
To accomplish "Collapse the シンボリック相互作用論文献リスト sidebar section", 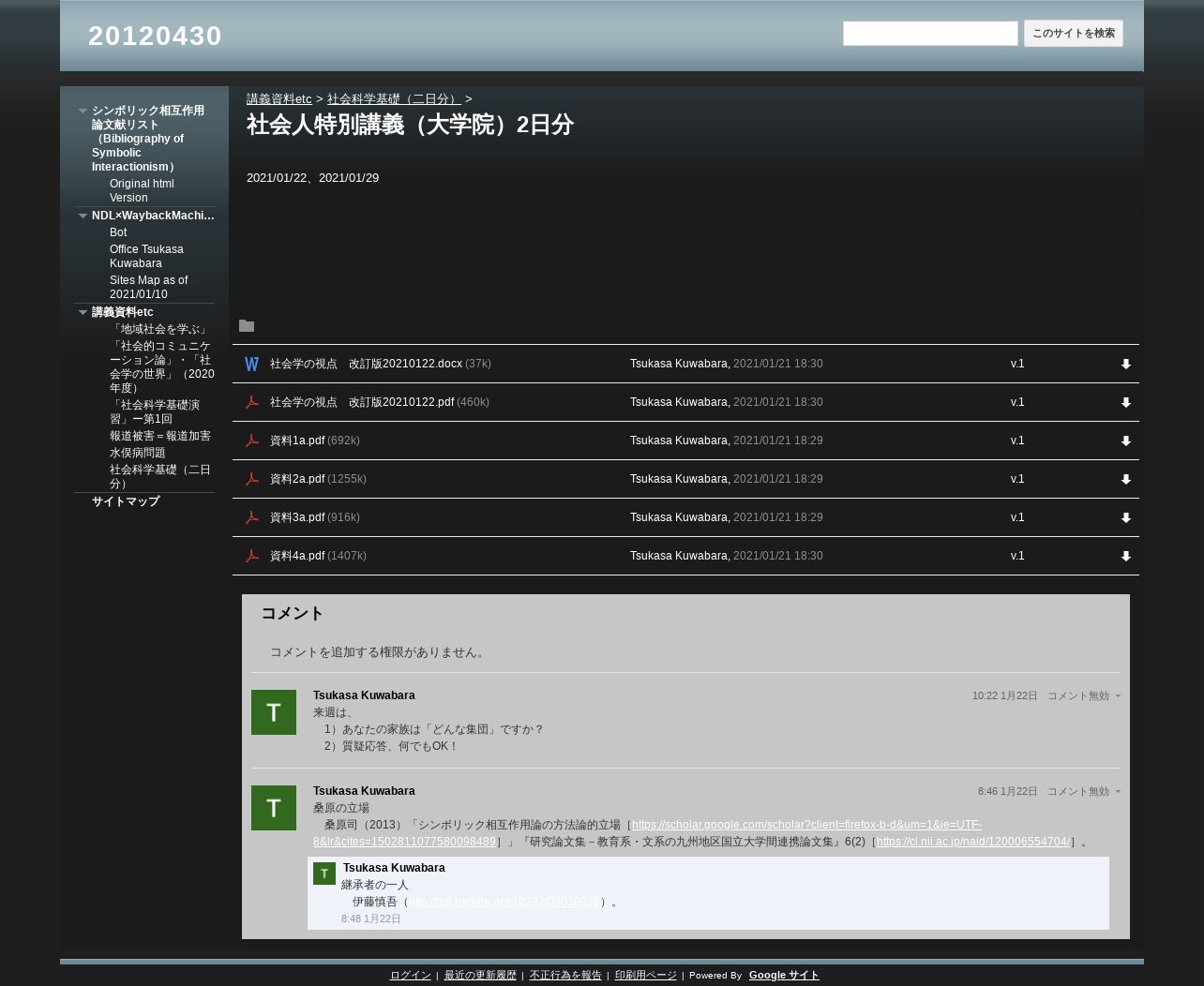I will click(x=83, y=111).
